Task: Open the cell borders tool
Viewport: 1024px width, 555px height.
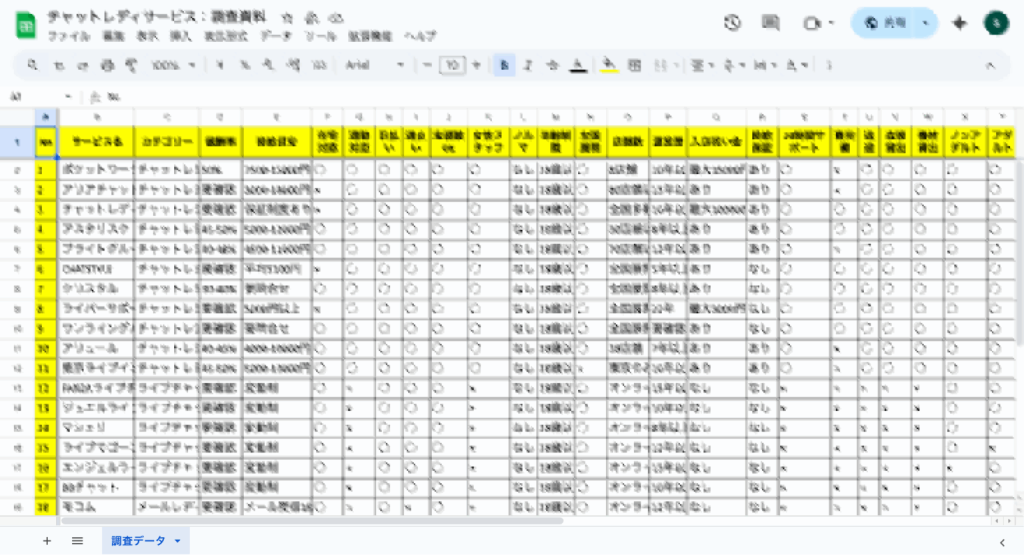Action: [x=634, y=65]
